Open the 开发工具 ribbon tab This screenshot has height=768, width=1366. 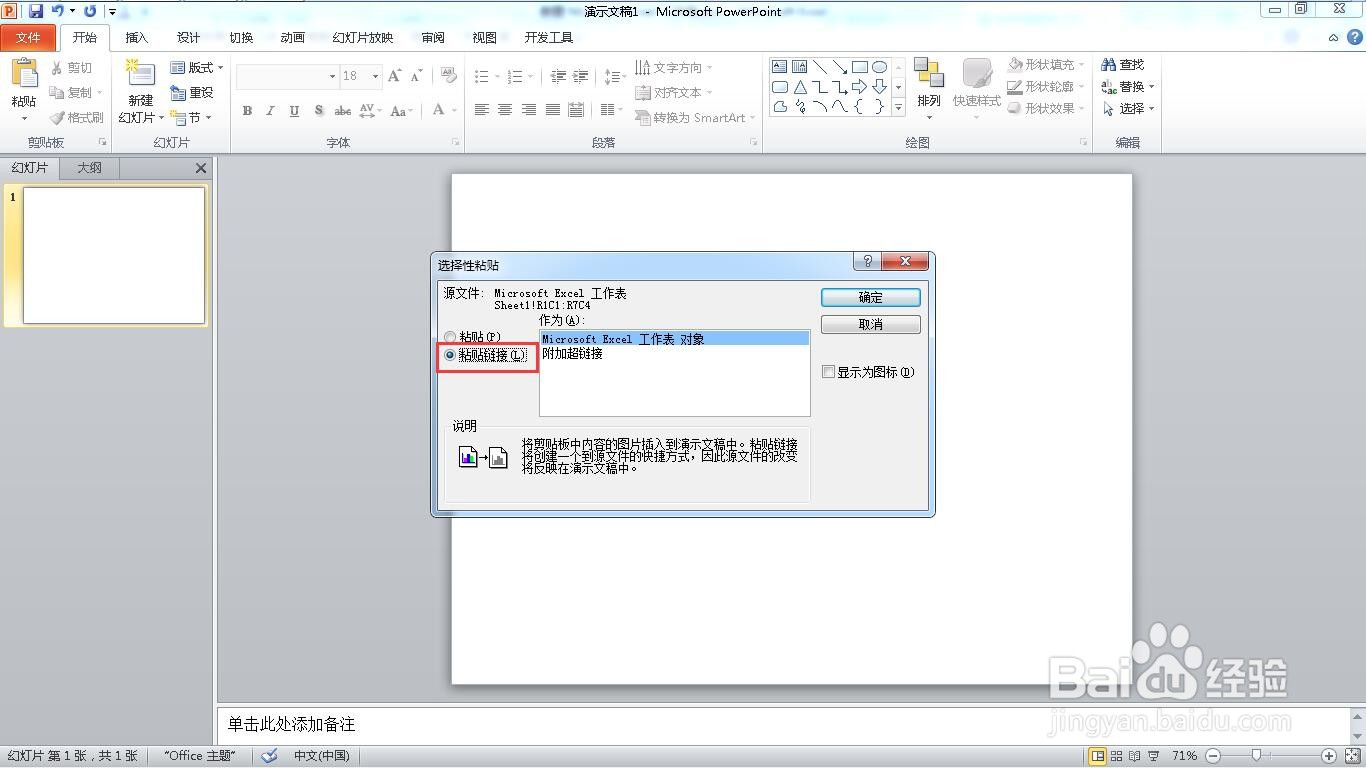point(548,38)
